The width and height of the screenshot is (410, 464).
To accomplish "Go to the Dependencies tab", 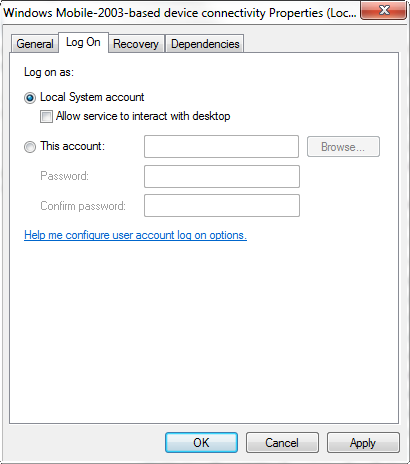I will click(x=205, y=44).
